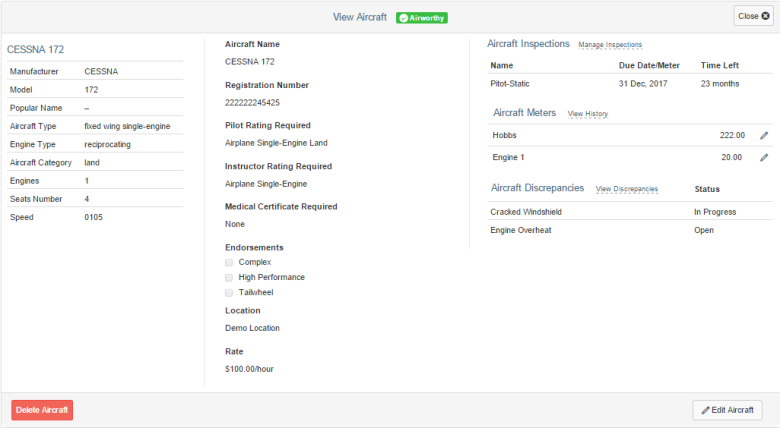Click the Aircraft Name value CESSNA 172

coord(250,62)
